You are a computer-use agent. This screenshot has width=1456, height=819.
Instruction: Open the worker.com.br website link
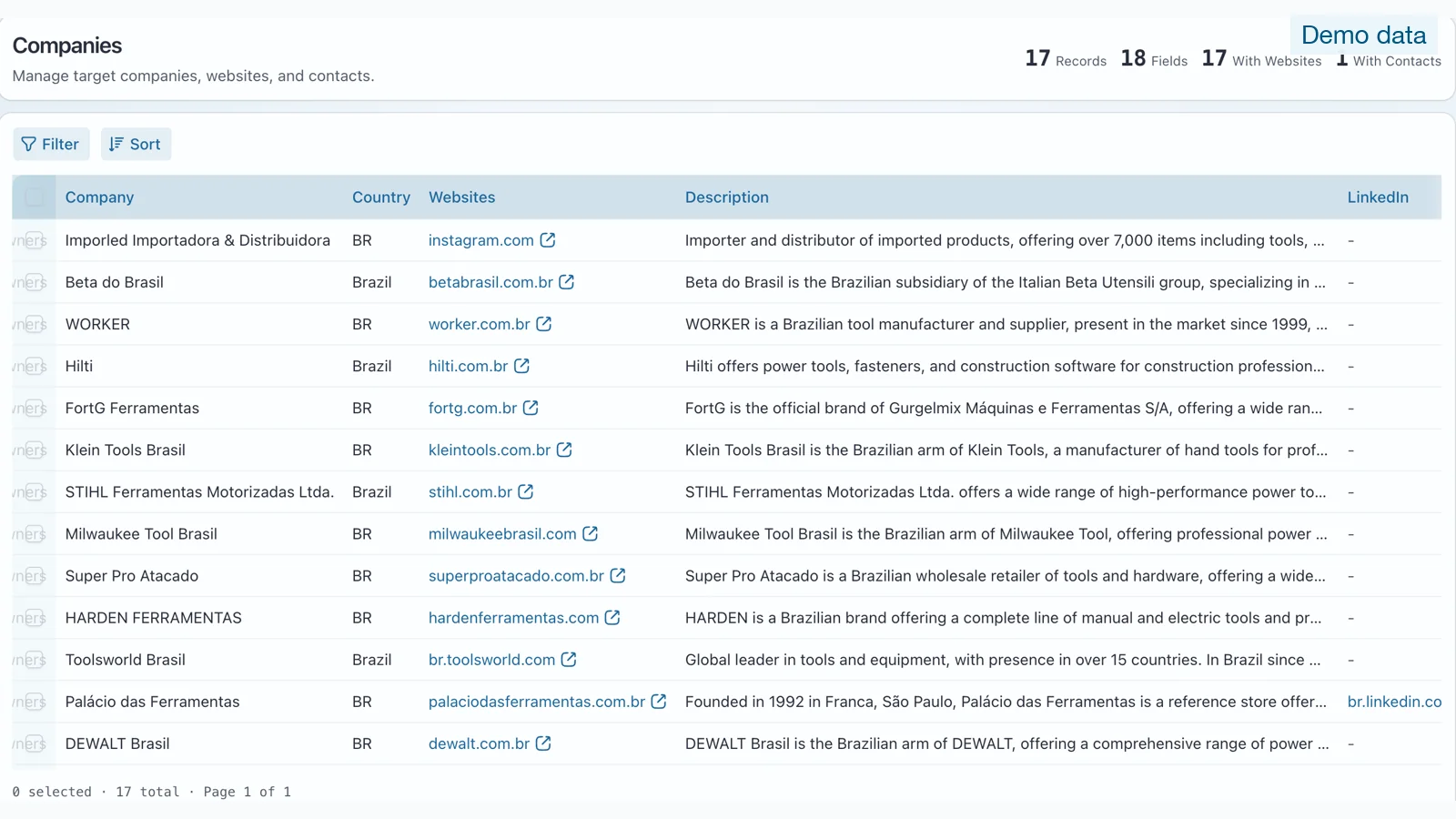[x=480, y=324]
